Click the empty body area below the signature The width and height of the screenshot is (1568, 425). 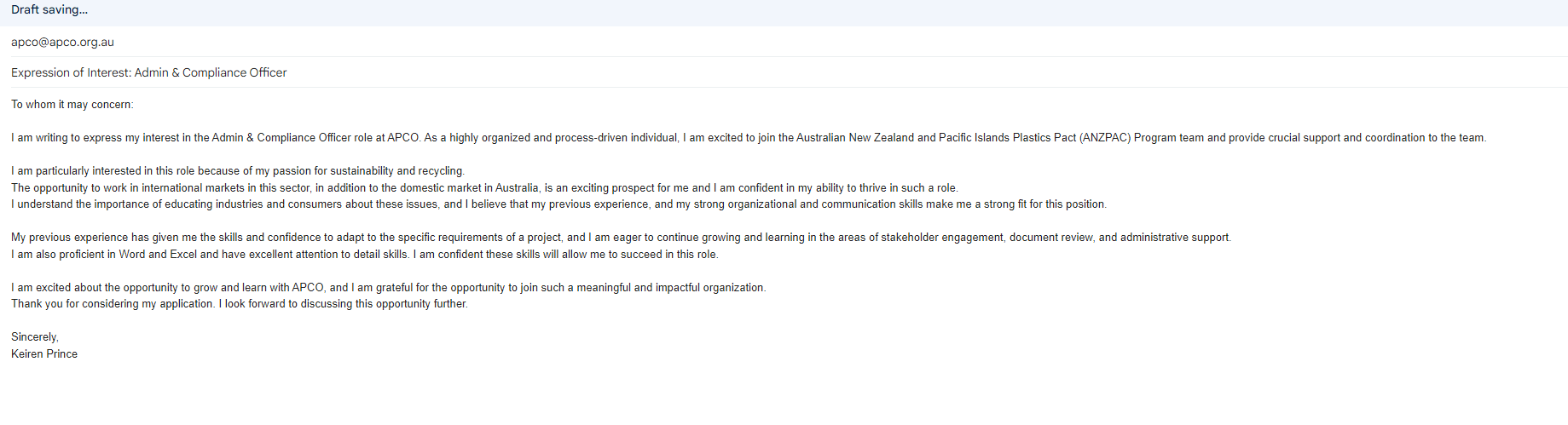[784, 393]
